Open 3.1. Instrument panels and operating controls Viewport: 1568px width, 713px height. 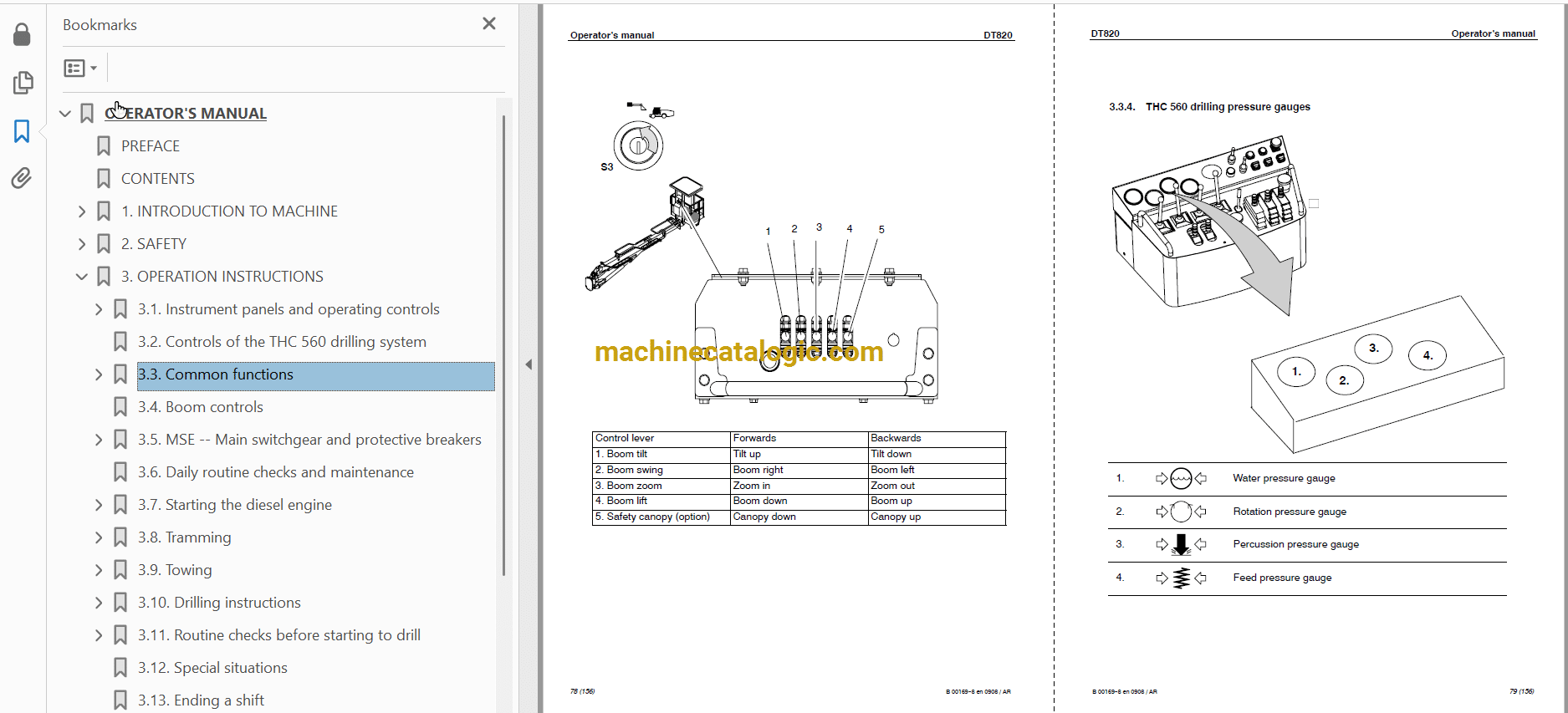point(289,309)
